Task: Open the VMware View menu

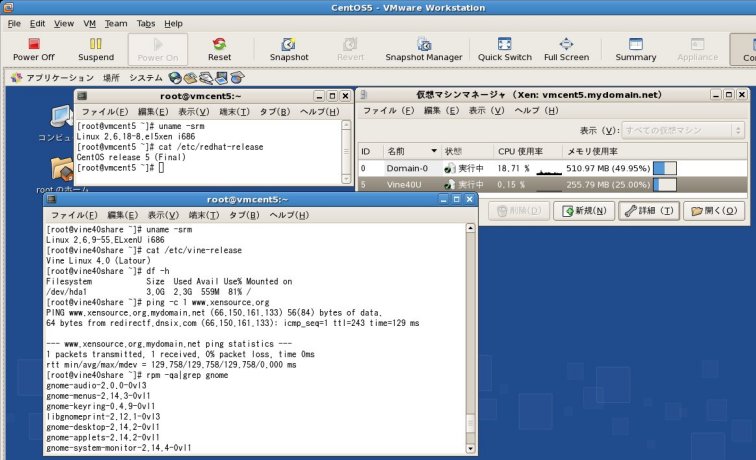Action: click(x=64, y=24)
